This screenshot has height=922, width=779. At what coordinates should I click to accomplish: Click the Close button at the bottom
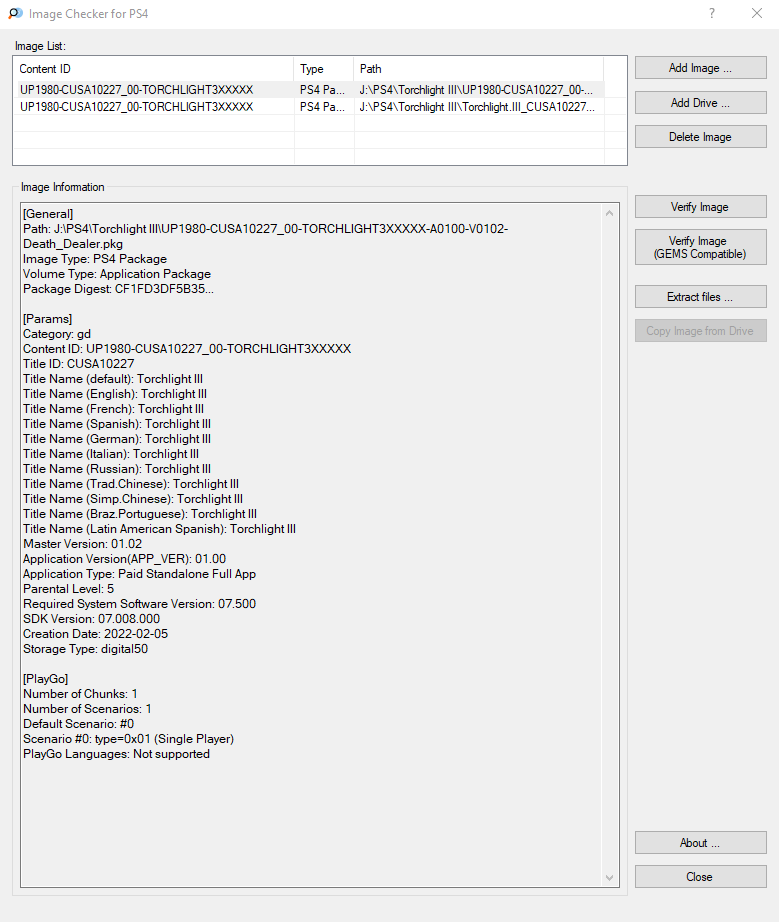[700, 877]
